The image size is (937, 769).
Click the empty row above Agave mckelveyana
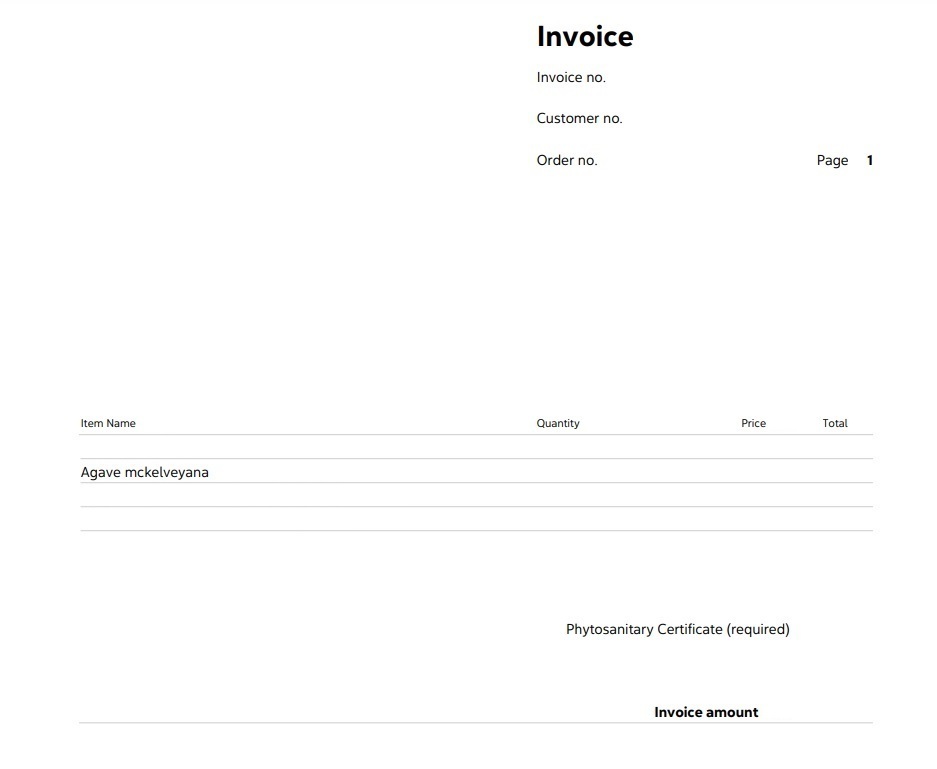(x=476, y=447)
